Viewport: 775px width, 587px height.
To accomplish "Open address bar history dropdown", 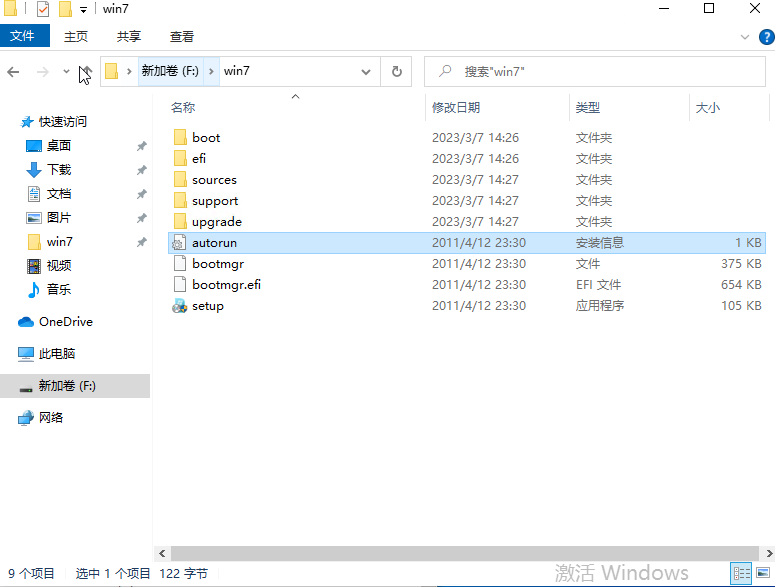I will point(366,72).
